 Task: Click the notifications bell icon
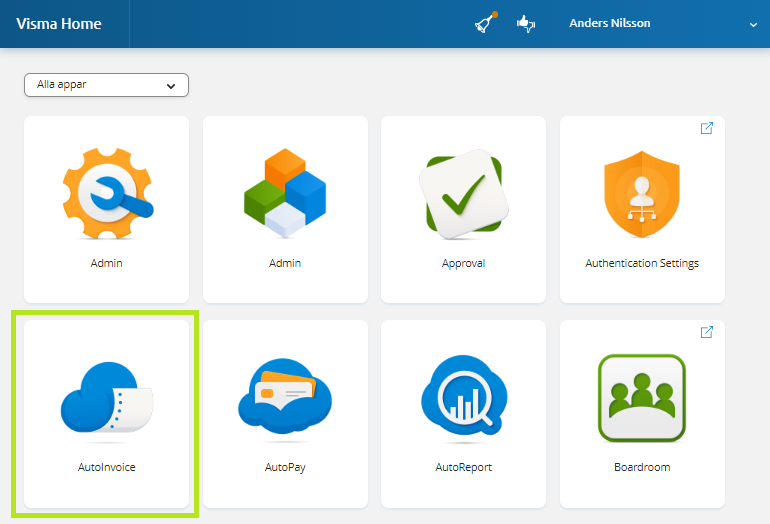[x=486, y=23]
